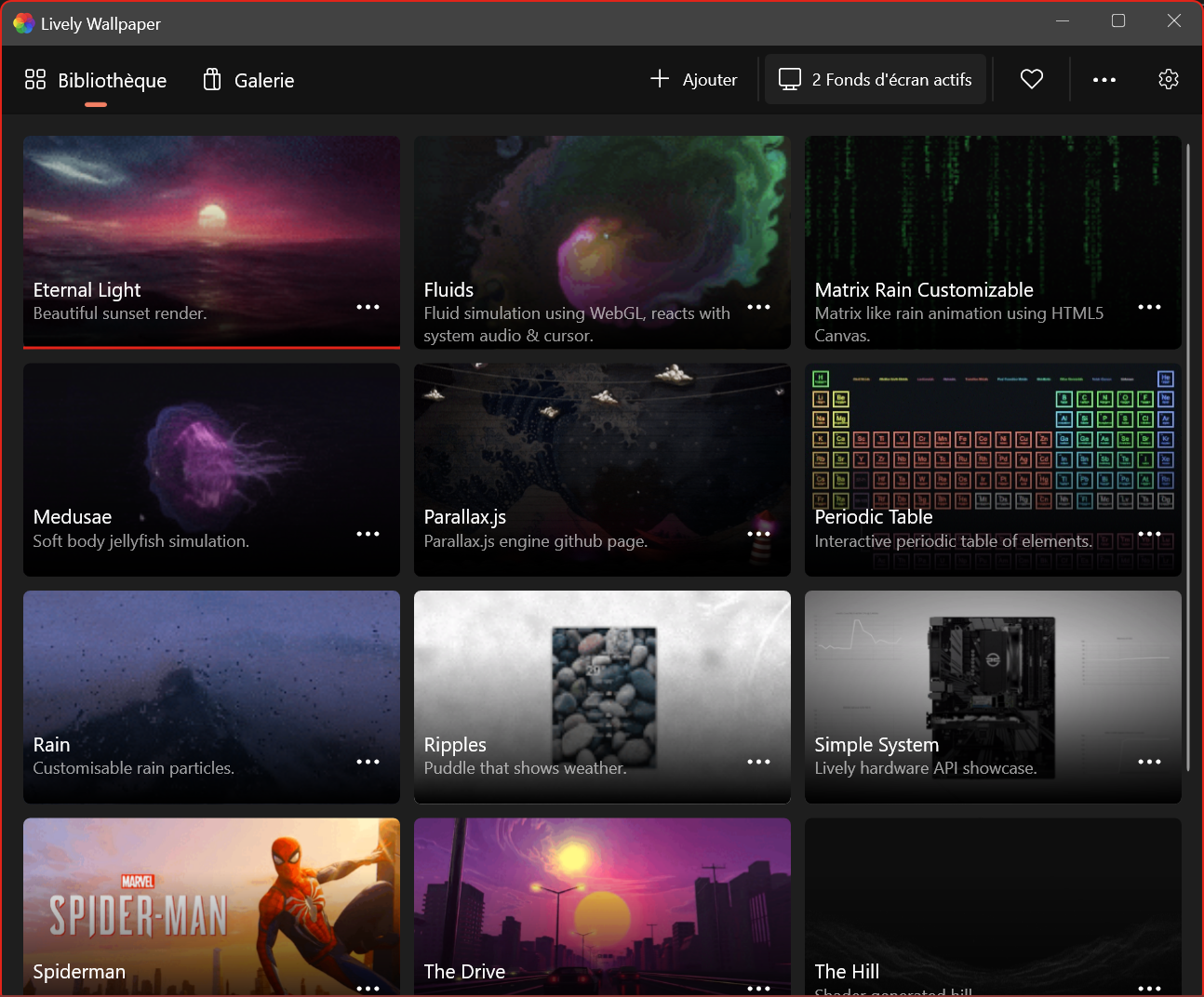Viewport: 1204px width, 997px height.
Task: Click the Lively Wallpaper logo in titlebar
Action: coord(22,21)
